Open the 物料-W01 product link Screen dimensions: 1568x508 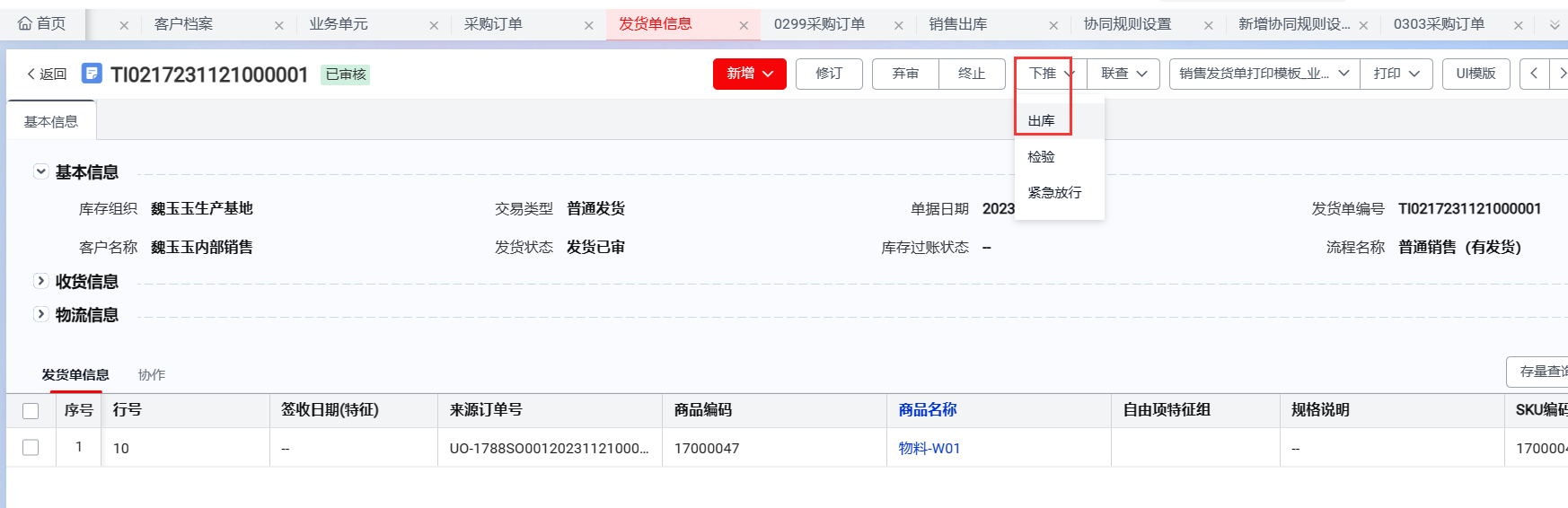pyautogui.click(x=929, y=448)
